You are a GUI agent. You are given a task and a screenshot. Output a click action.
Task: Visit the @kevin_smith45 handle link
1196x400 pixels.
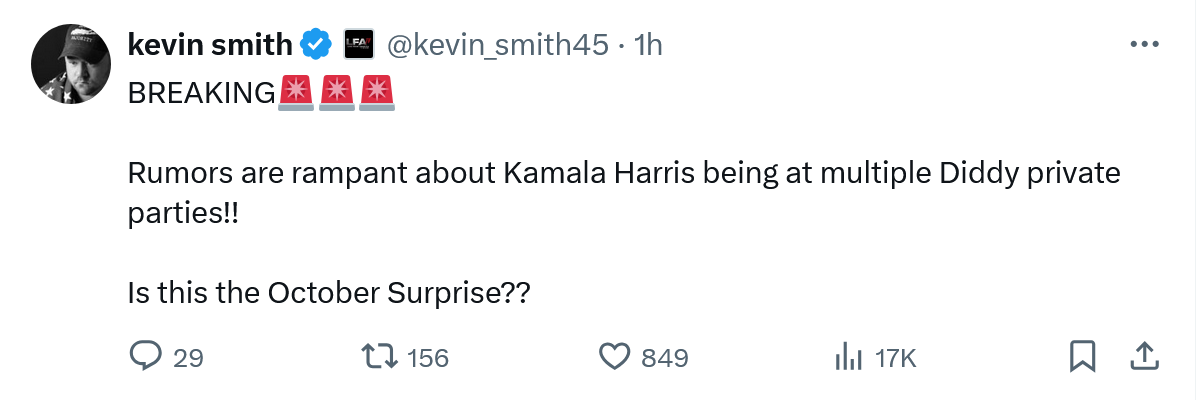tap(496, 45)
